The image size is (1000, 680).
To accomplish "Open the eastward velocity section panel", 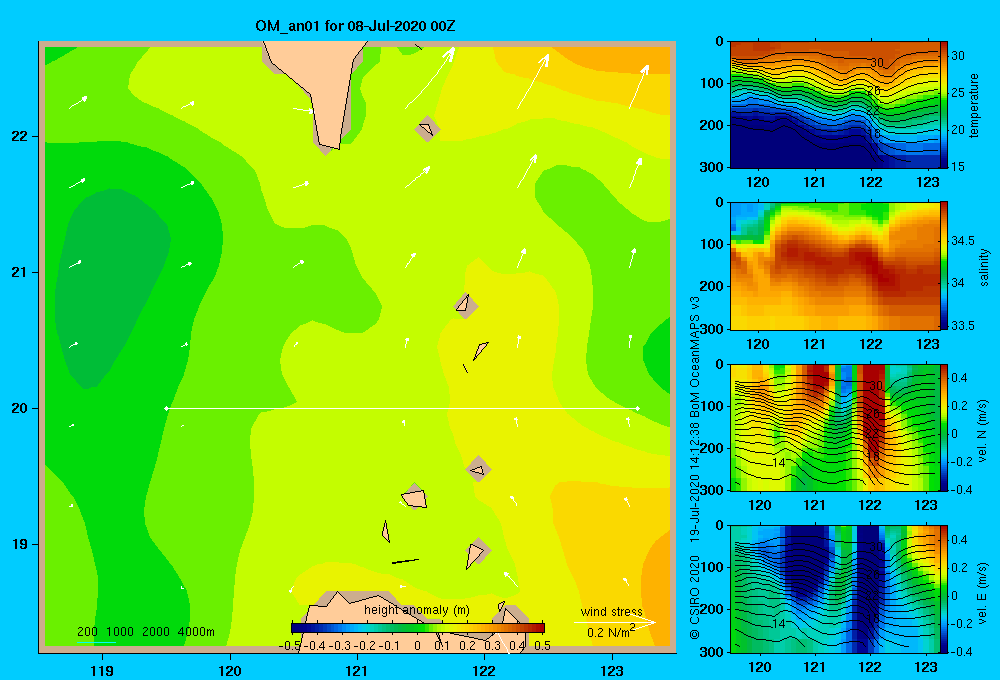I will [x=835, y=589].
